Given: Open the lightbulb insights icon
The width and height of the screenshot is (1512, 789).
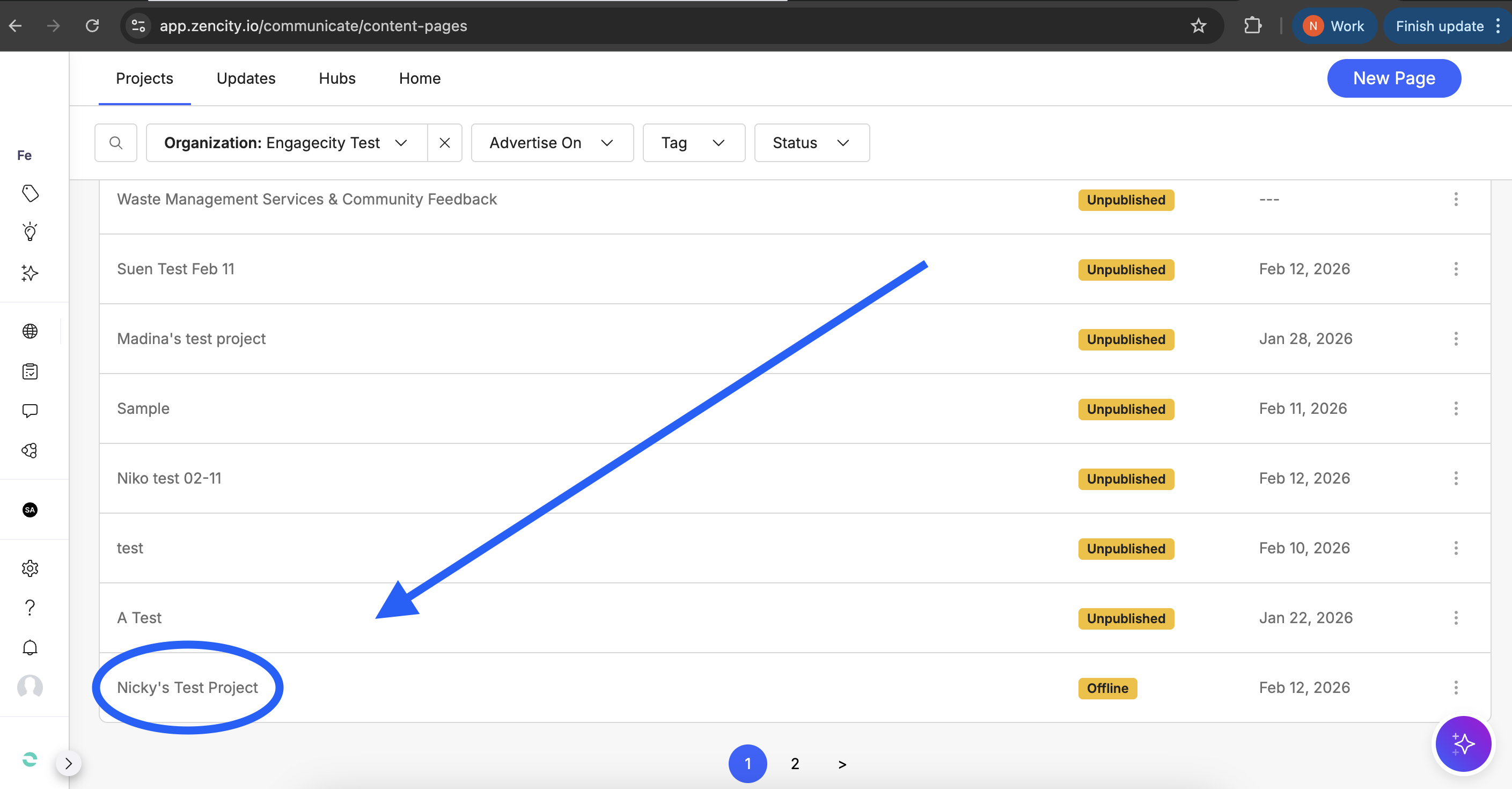Looking at the screenshot, I should [x=30, y=232].
